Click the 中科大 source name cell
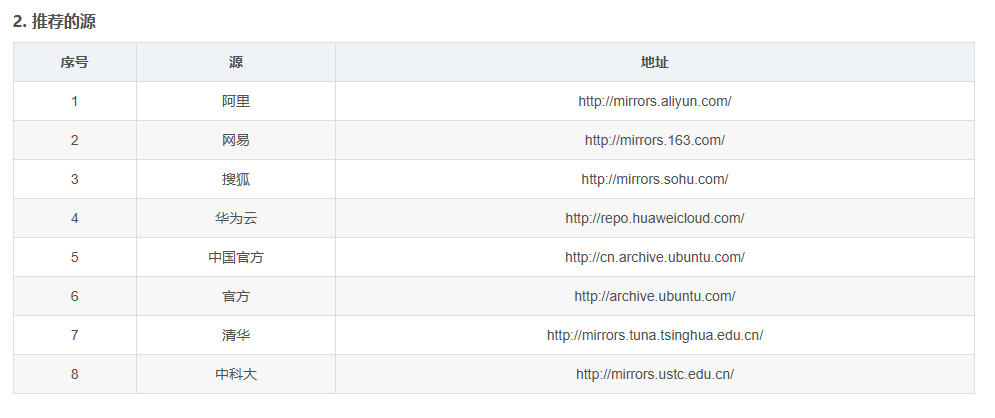 (236, 374)
